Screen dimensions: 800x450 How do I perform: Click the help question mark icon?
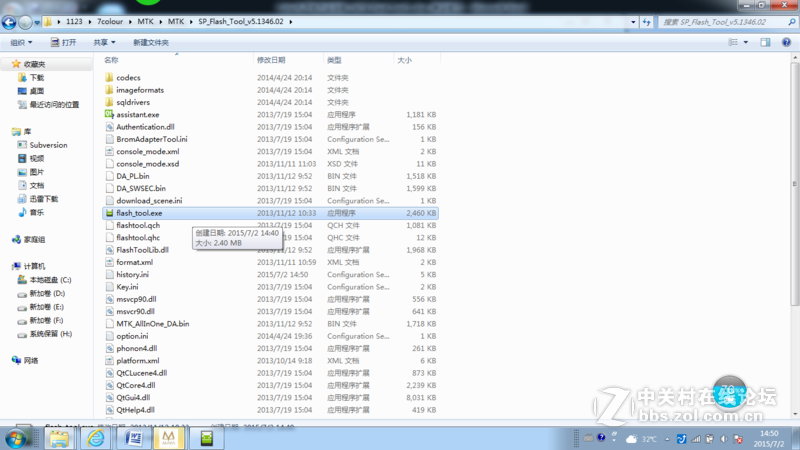pyautogui.click(x=786, y=42)
